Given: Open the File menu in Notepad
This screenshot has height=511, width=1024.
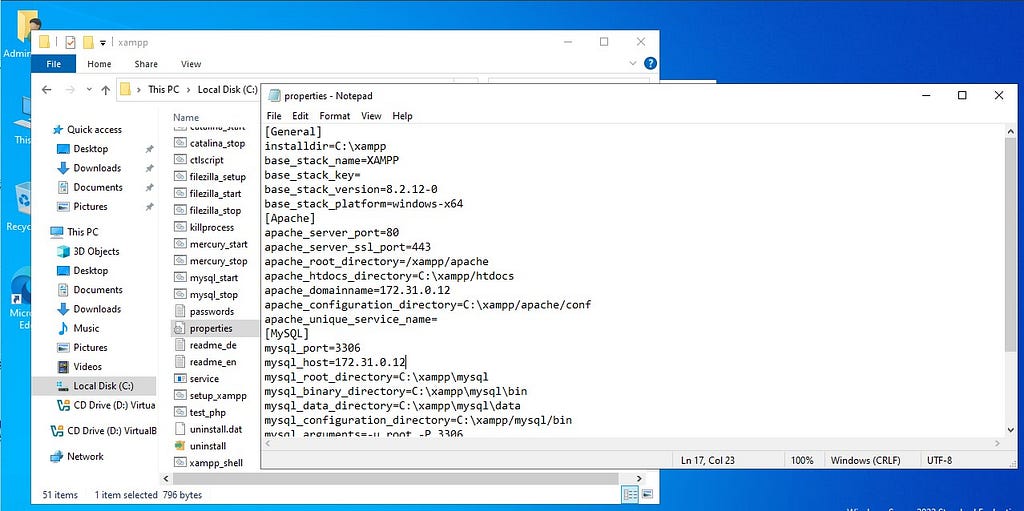Looking at the screenshot, I should (274, 116).
